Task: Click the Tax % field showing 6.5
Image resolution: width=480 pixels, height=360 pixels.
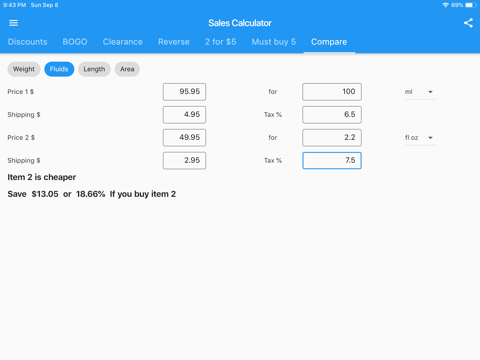Action: click(x=332, y=115)
